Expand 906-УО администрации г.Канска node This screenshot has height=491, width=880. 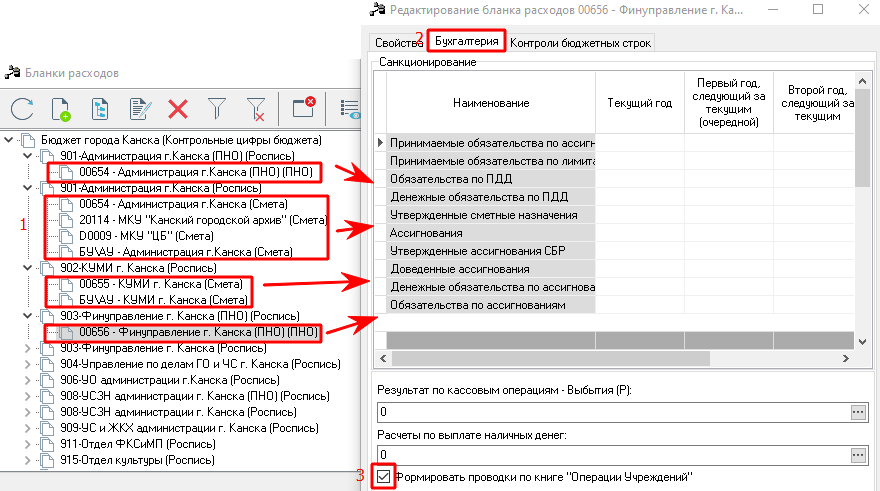point(28,380)
